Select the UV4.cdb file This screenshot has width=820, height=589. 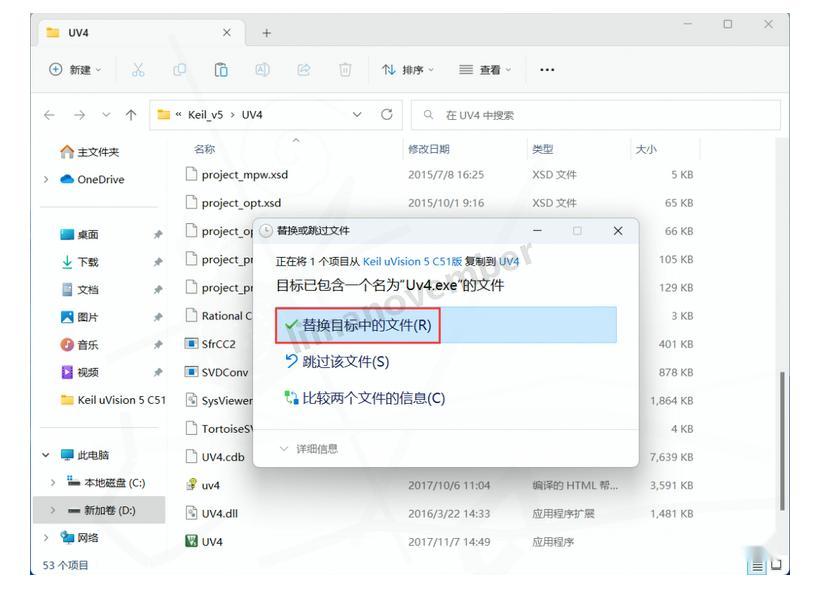223,457
